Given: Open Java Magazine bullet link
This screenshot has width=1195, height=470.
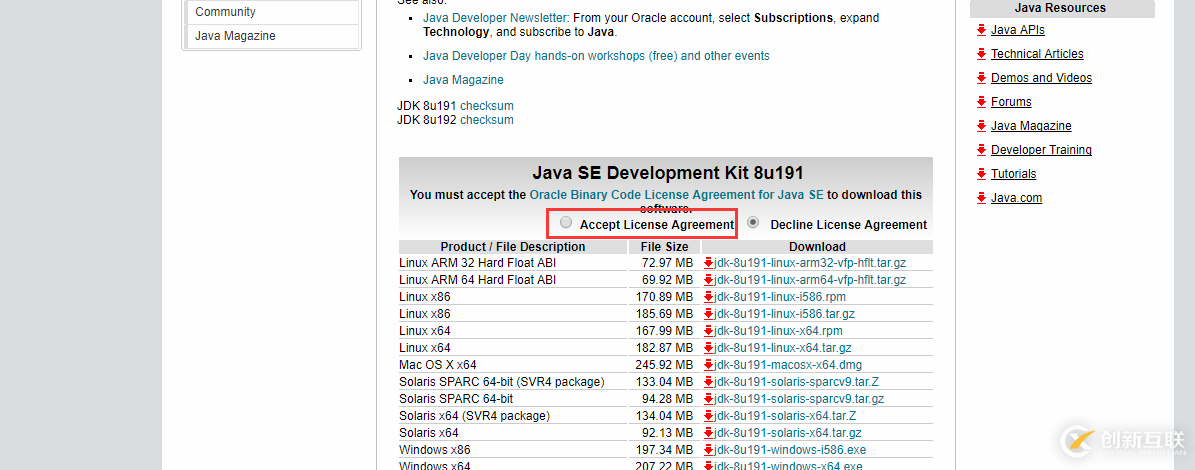Looking at the screenshot, I should point(463,80).
